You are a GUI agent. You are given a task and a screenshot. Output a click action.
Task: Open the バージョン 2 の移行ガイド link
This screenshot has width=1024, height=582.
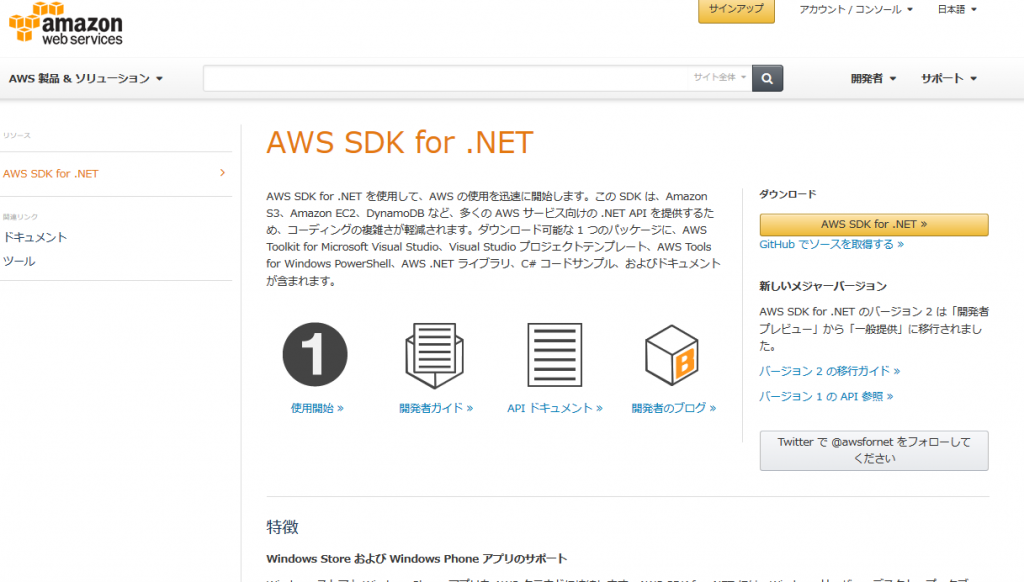point(829,371)
